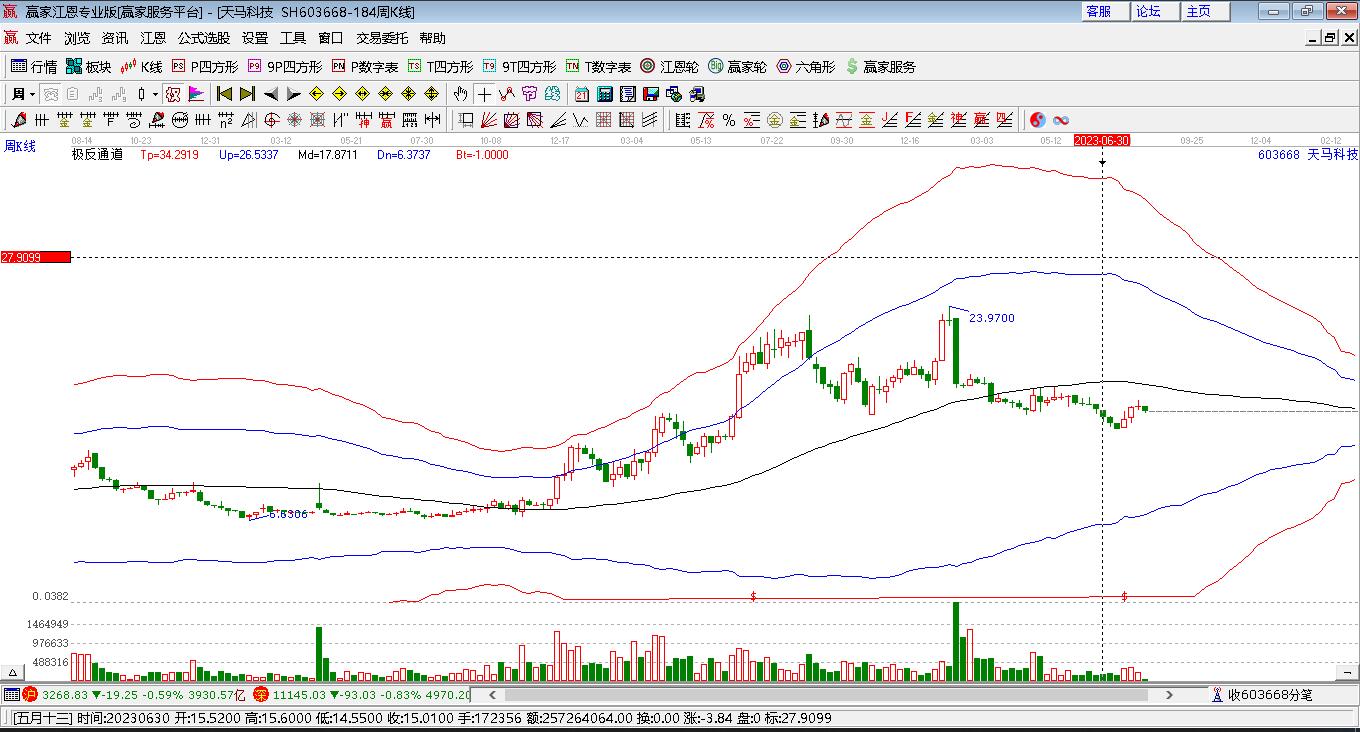Open the T四方形 tool
The image size is (1360, 732).
(441, 67)
